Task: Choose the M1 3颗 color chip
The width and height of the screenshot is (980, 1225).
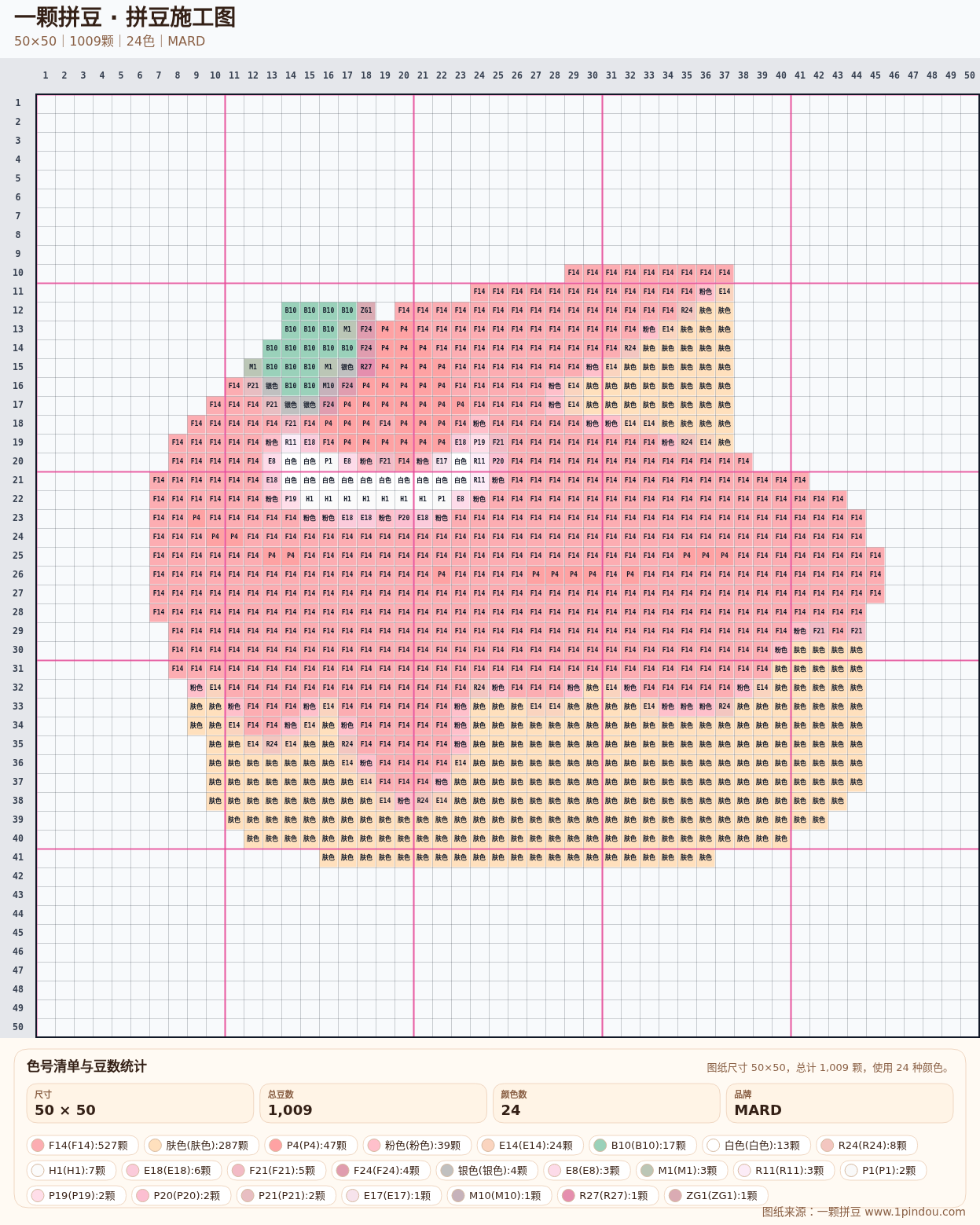Action: point(682,1170)
